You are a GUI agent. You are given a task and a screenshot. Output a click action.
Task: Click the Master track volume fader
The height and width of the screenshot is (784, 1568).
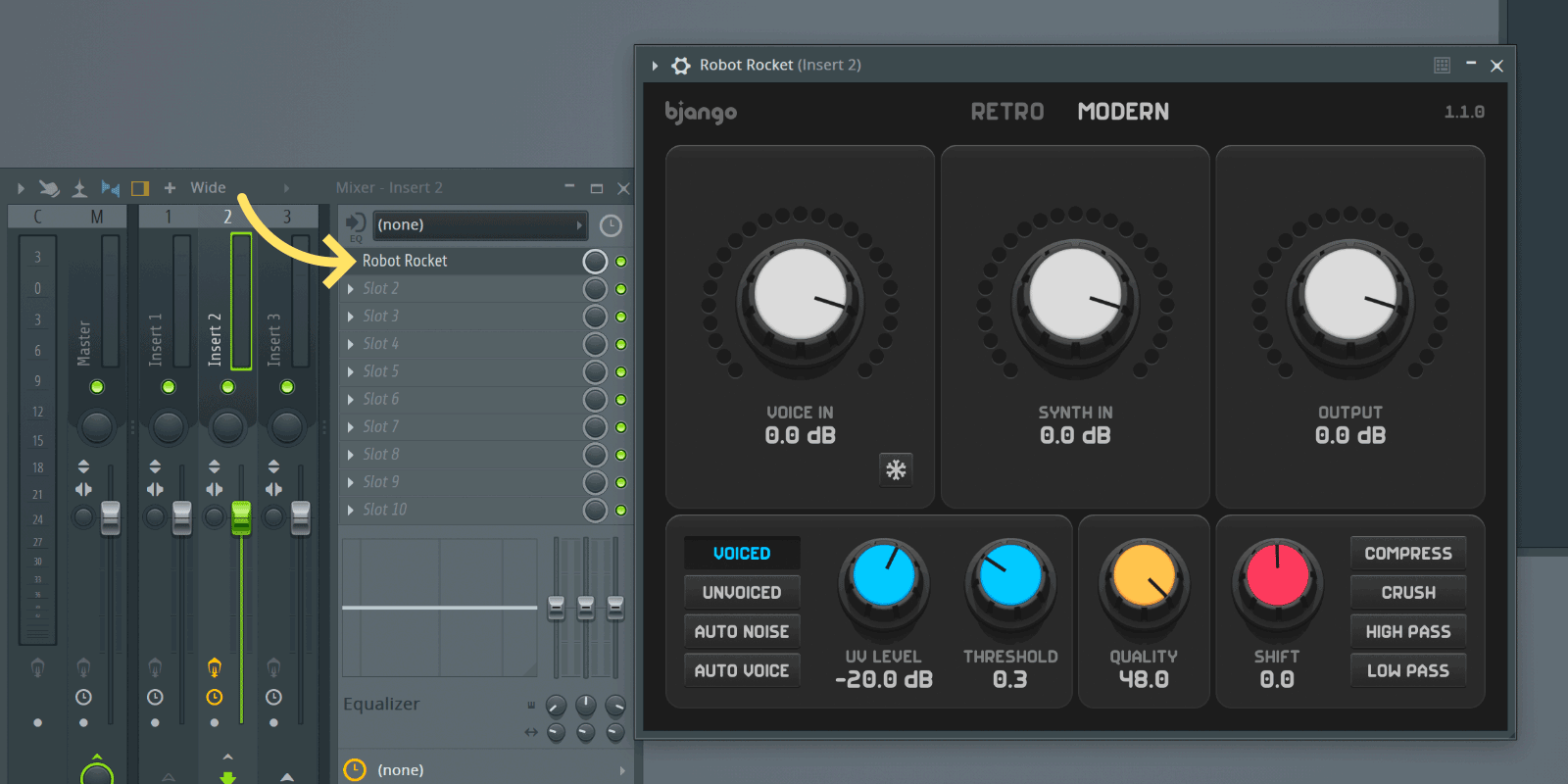tap(111, 517)
